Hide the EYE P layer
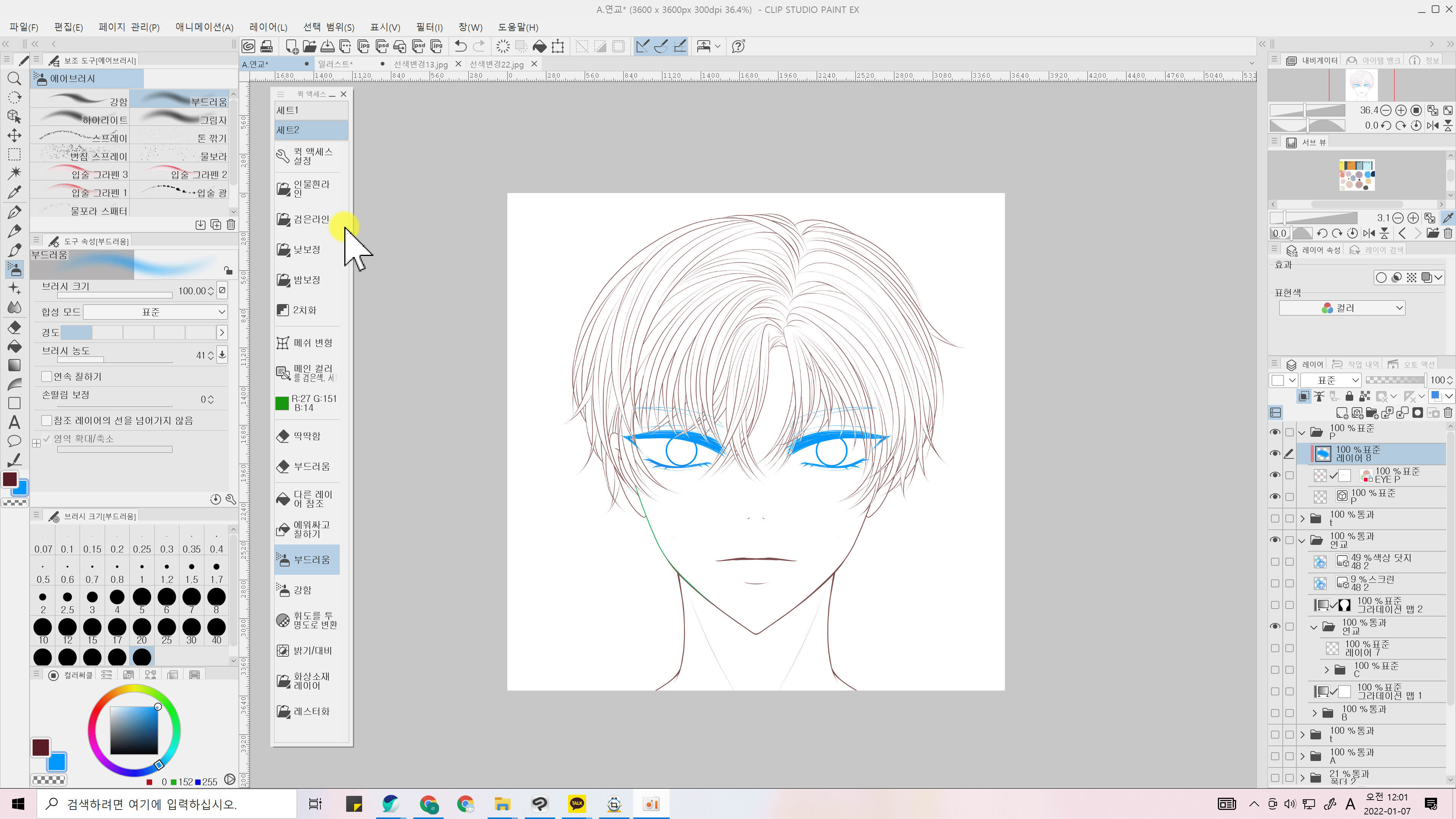The height and width of the screenshot is (819, 1456). click(x=1274, y=475)
